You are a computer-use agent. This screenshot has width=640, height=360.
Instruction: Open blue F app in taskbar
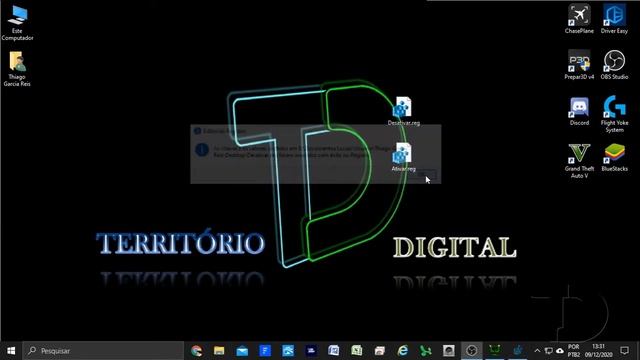click(265, 351)
